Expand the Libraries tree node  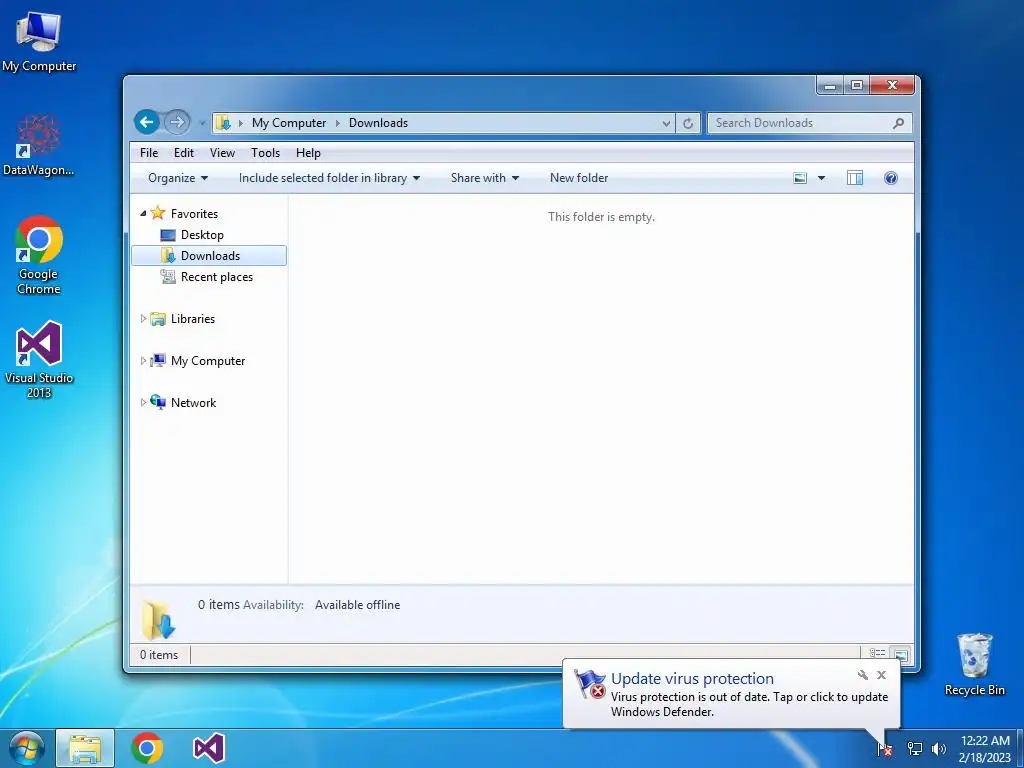[x=143, y=319]
